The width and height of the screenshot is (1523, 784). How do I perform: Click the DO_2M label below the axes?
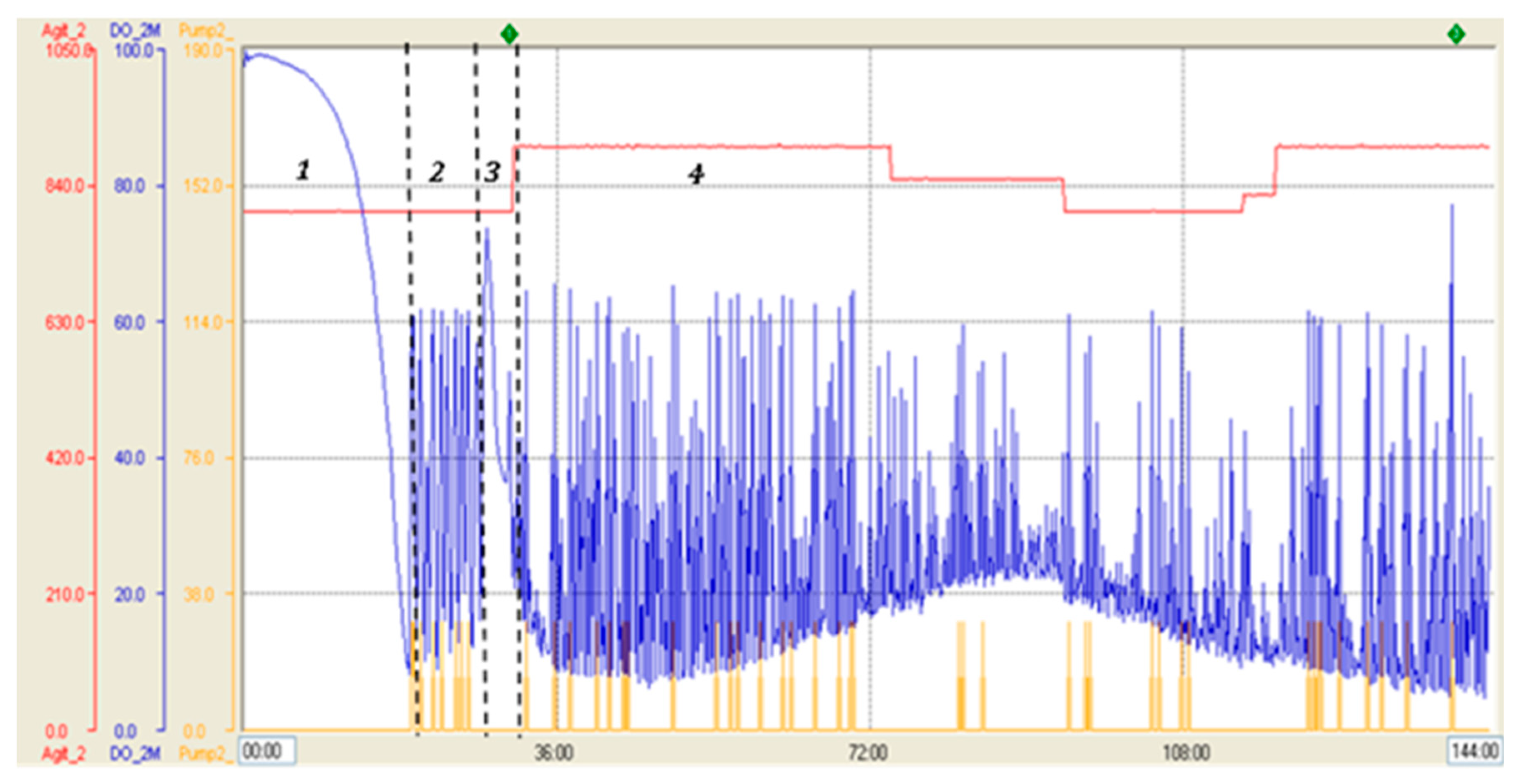point(135,754)
